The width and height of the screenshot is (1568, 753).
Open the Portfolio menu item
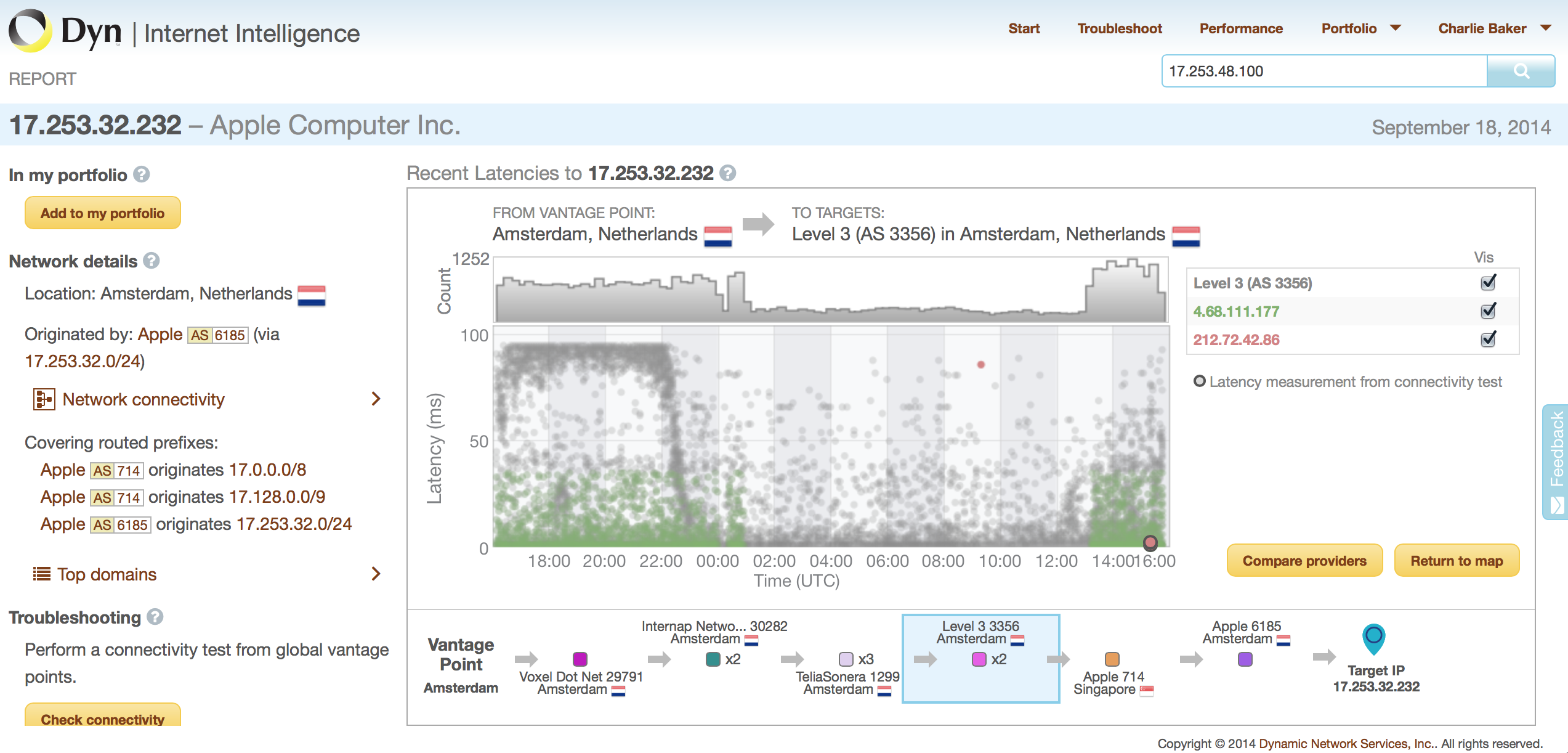tap(1349, 28)
